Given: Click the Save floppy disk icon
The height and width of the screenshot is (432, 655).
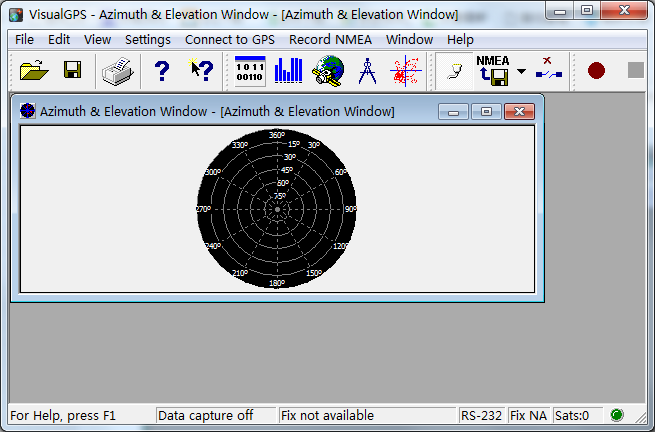Looking at the screenshot, I should (x=72, y=70).
